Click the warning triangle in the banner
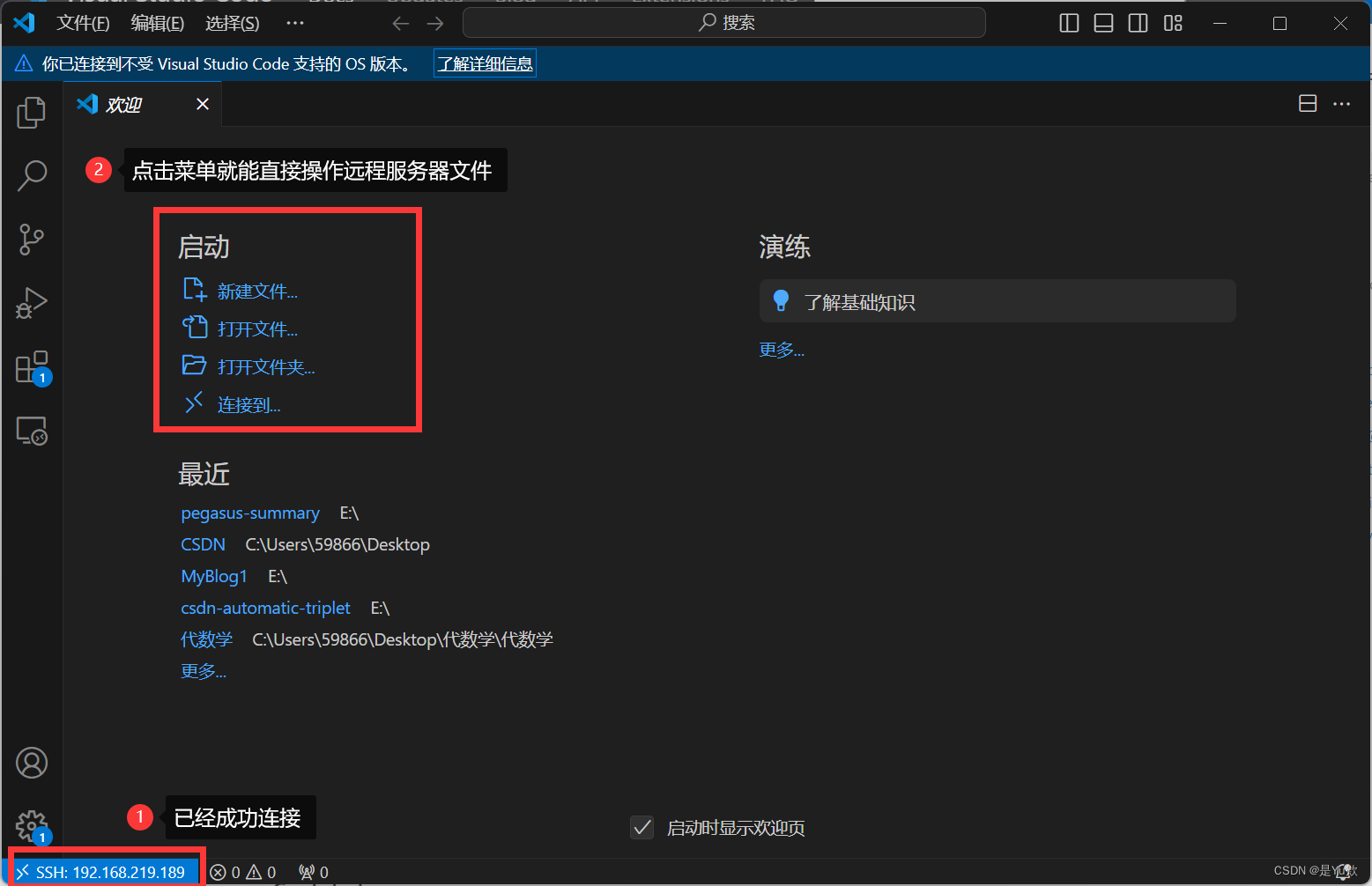The height and width of the screenshot is (886, 1372). point(24,63)
